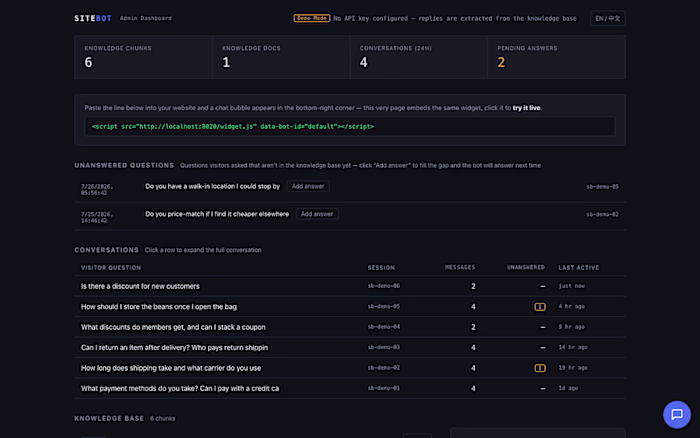Image resolution: width=700 pixels, height=438 pixels.
Task: Click the '1d ago' cell
Action: coord(568,388)
